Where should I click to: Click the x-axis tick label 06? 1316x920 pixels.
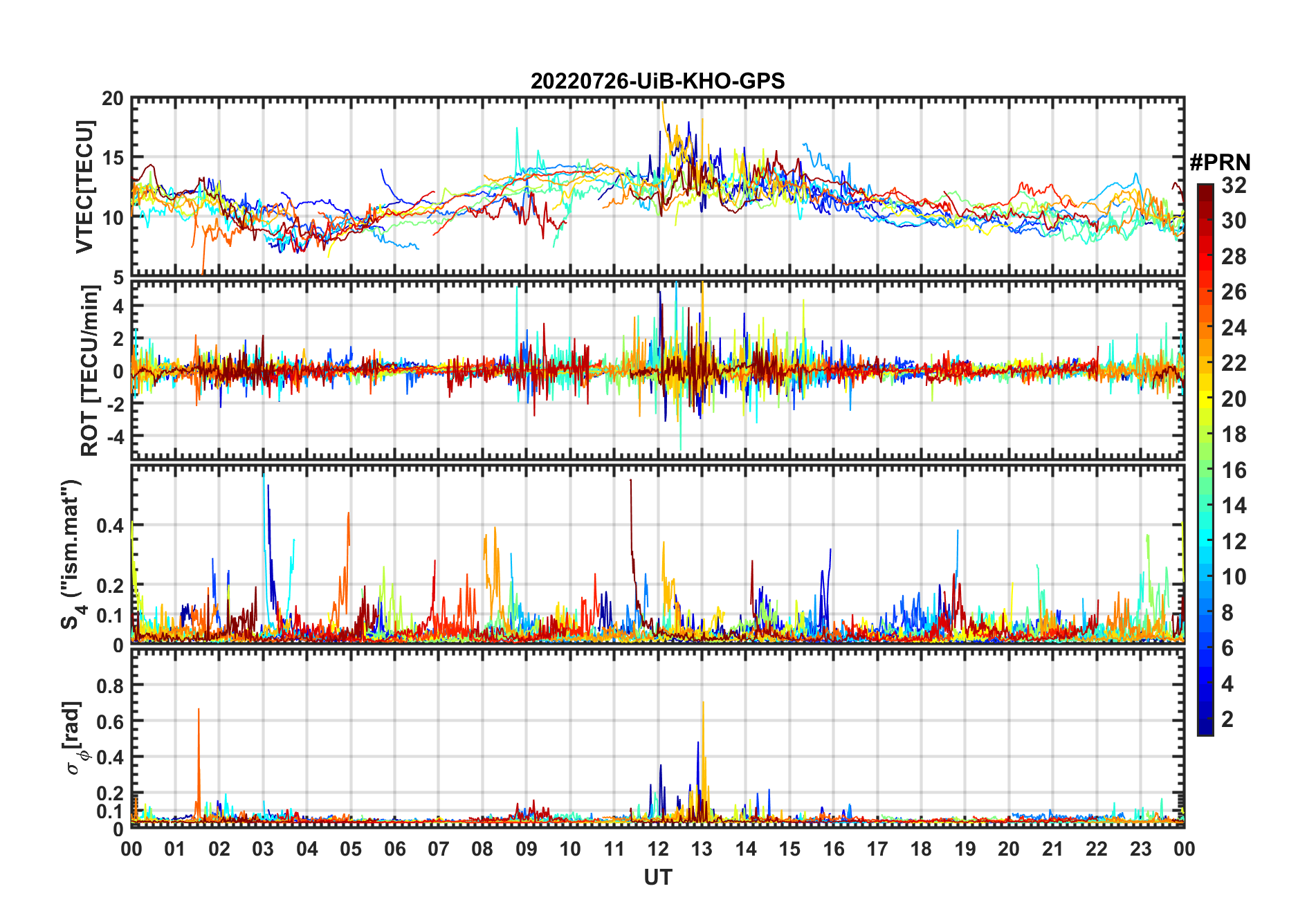pyautogui.click(x=395, y=849)
